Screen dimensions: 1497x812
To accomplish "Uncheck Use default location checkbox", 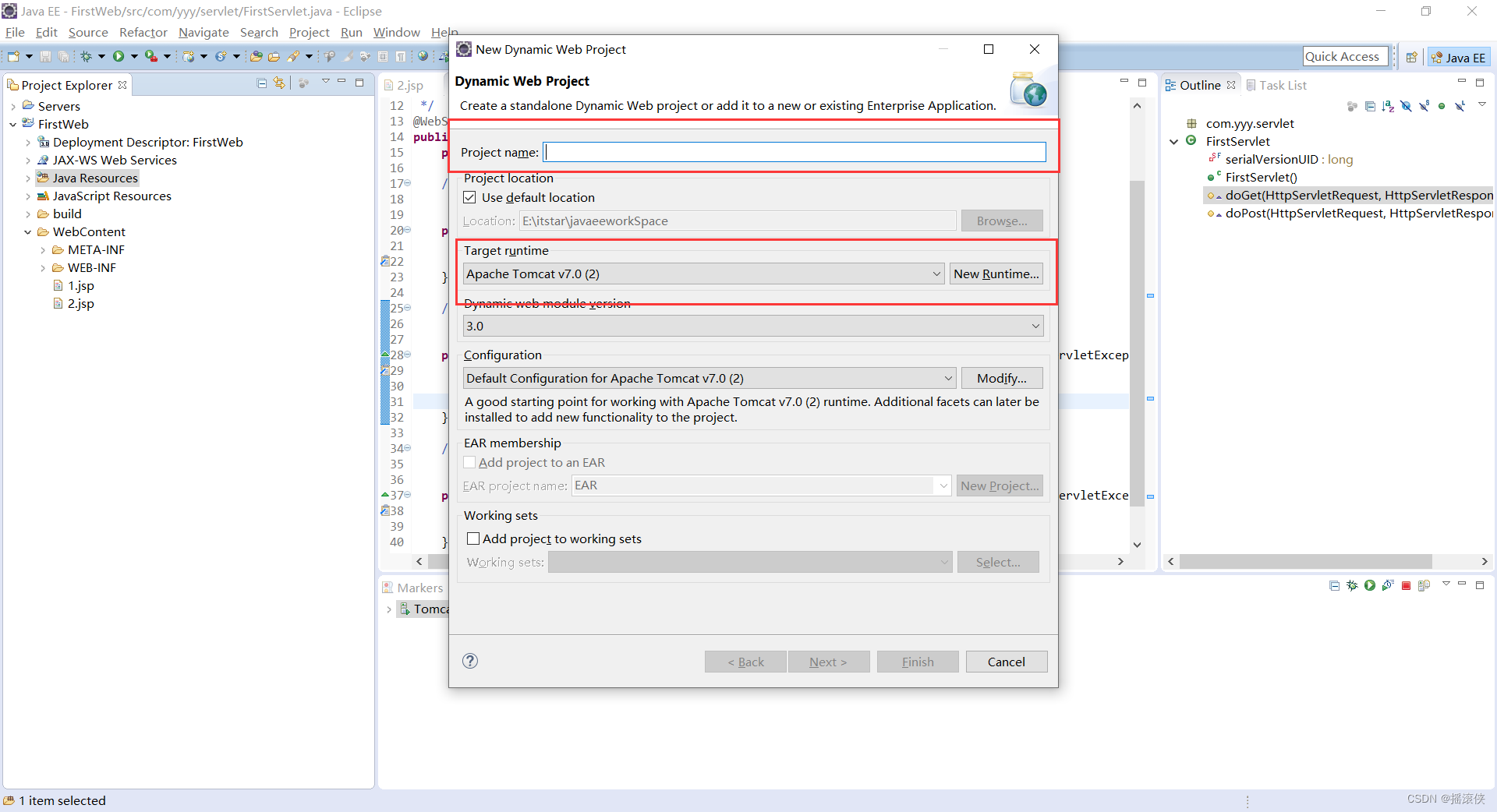I will (469, 197).
